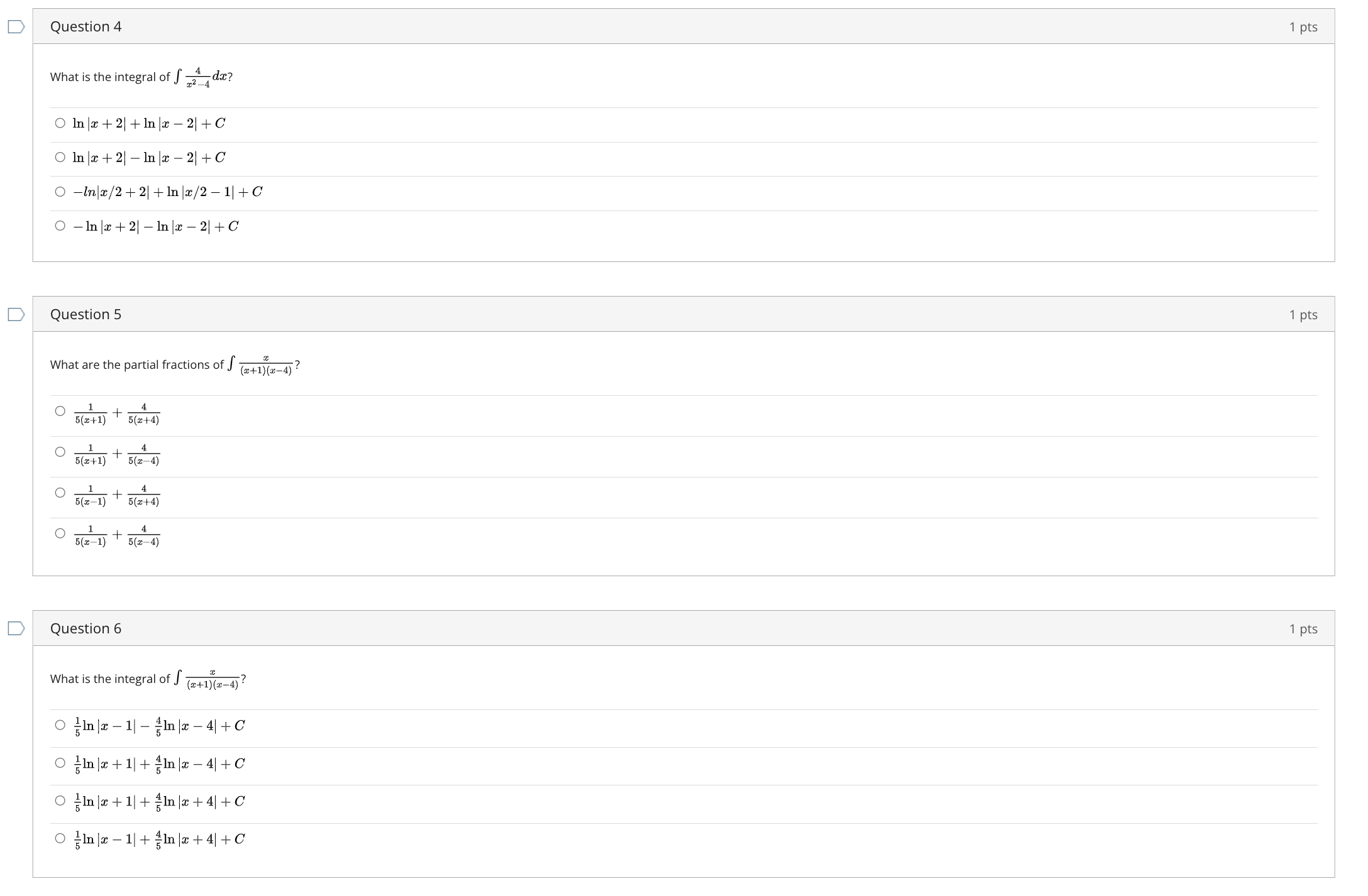The height and width of the screenshot is (896, 1368).
Task: Select answer ln|x+2| − ln|x-2| + C
Action: [60, 157]
